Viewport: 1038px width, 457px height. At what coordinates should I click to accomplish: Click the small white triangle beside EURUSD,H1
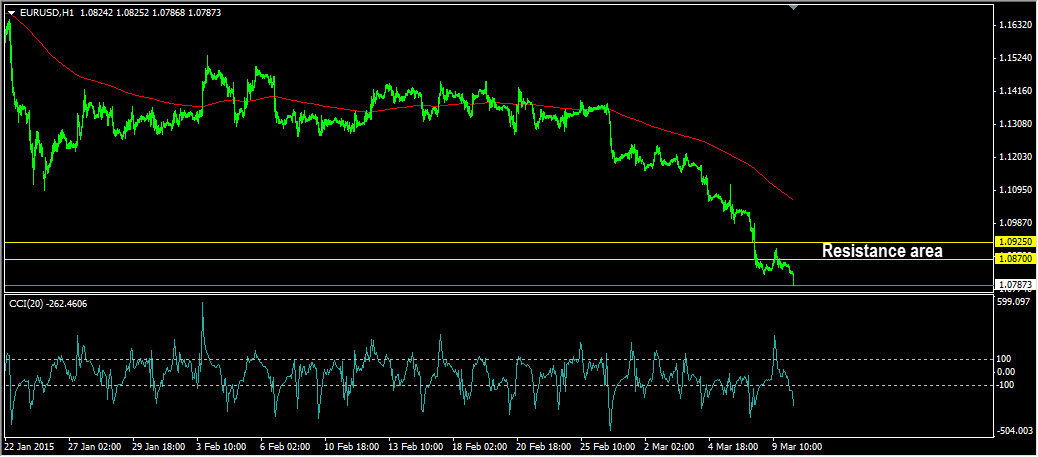coord(11,12)
